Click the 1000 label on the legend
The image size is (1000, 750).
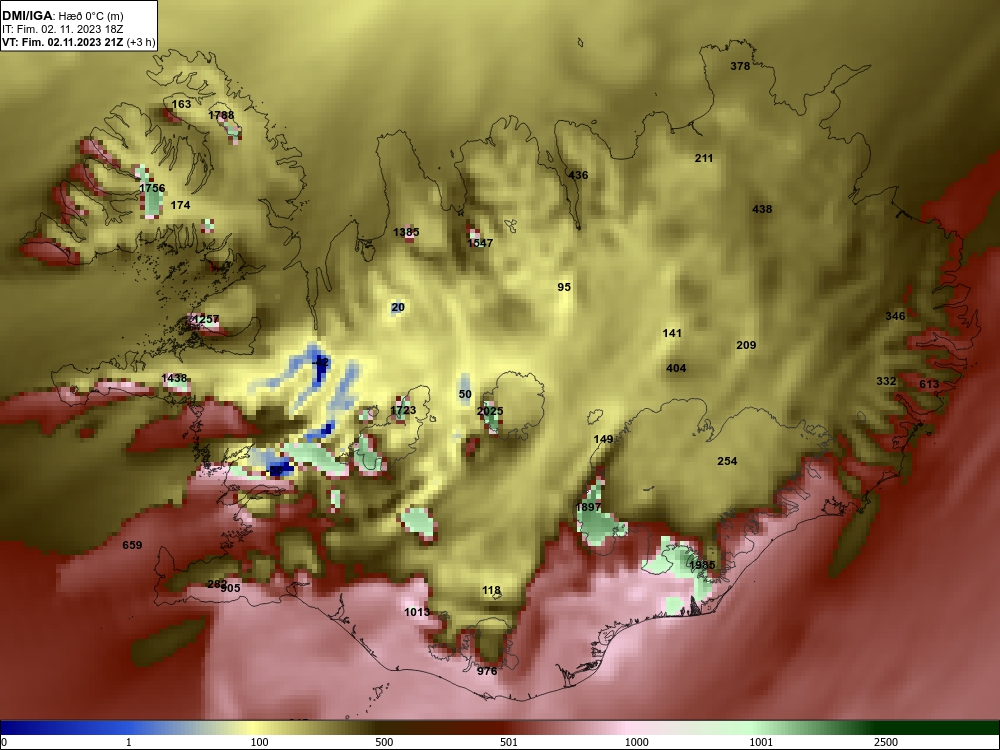click(x=636, y=742)
